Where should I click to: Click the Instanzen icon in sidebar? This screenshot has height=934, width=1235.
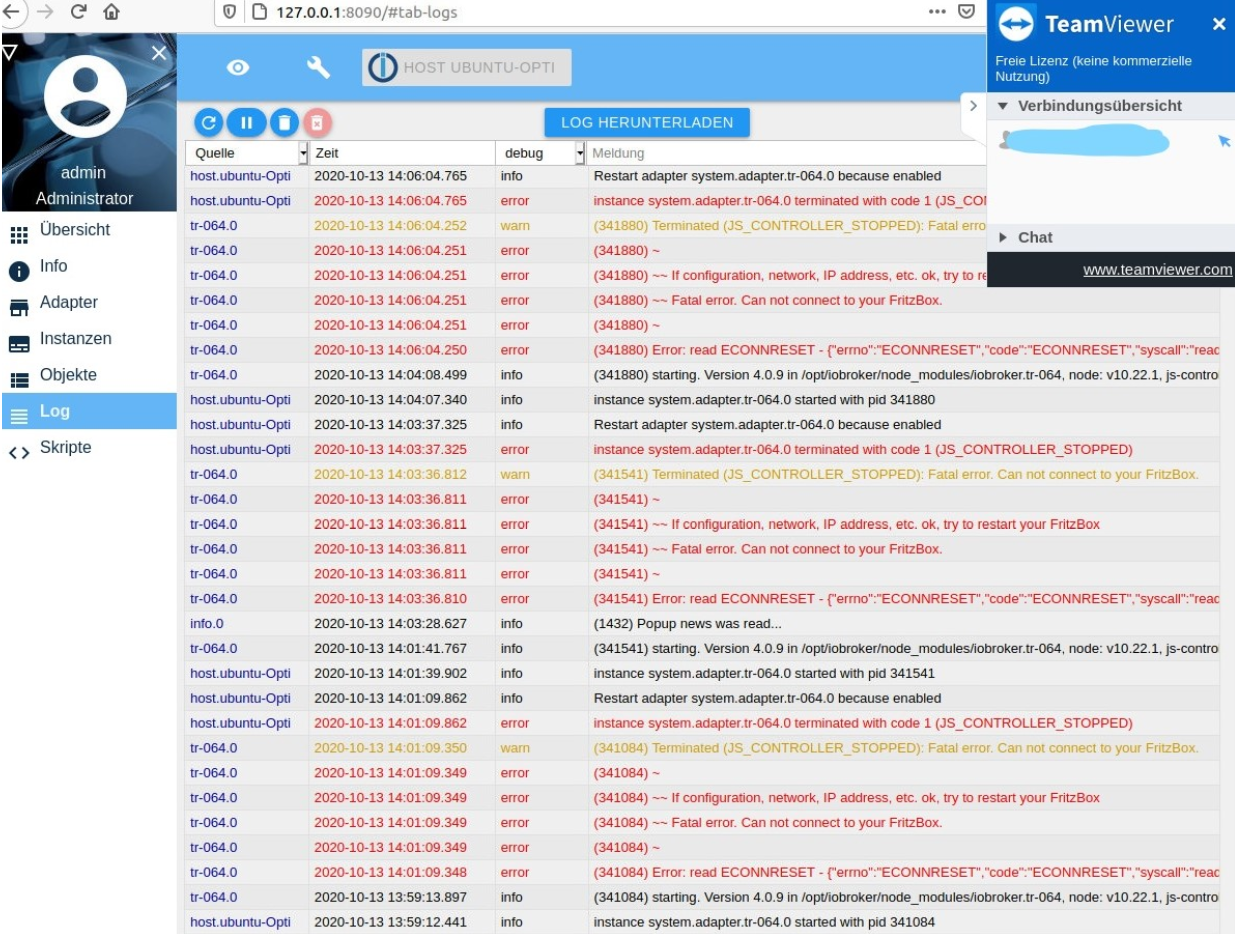tap(18, 342)
